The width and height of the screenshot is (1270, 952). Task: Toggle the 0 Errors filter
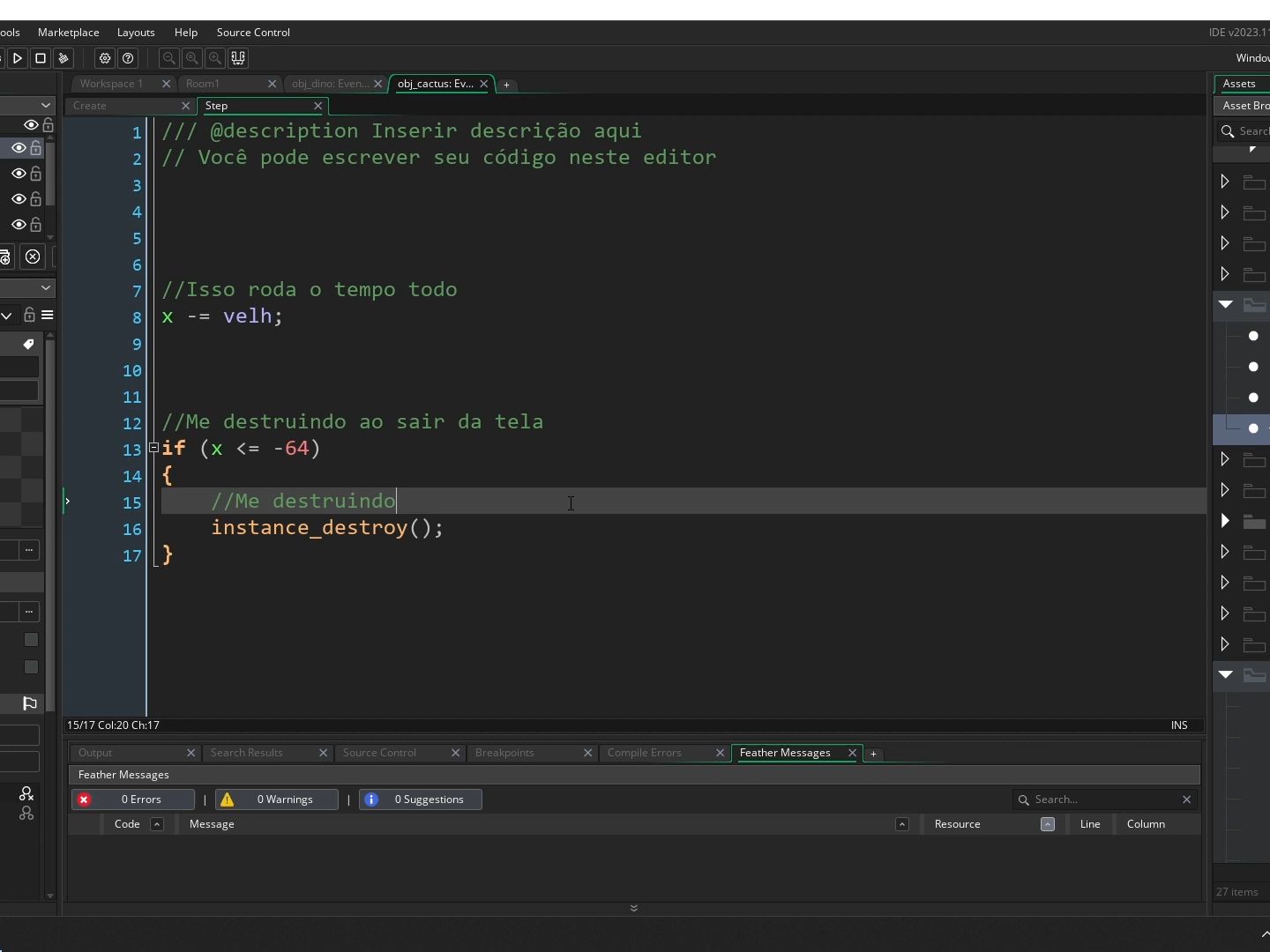click(133, 800)
